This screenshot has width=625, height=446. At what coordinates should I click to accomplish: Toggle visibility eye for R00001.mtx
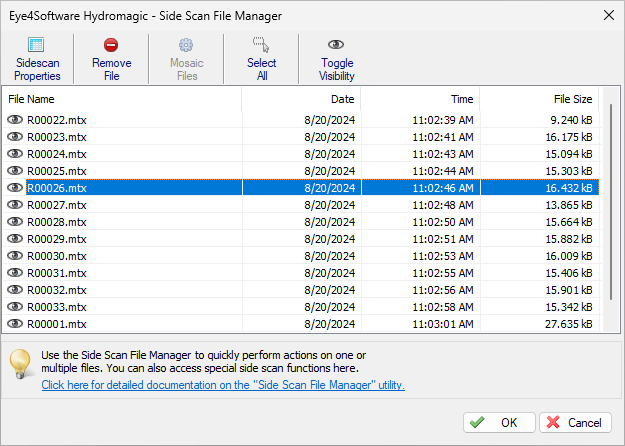tap(15, 324)
